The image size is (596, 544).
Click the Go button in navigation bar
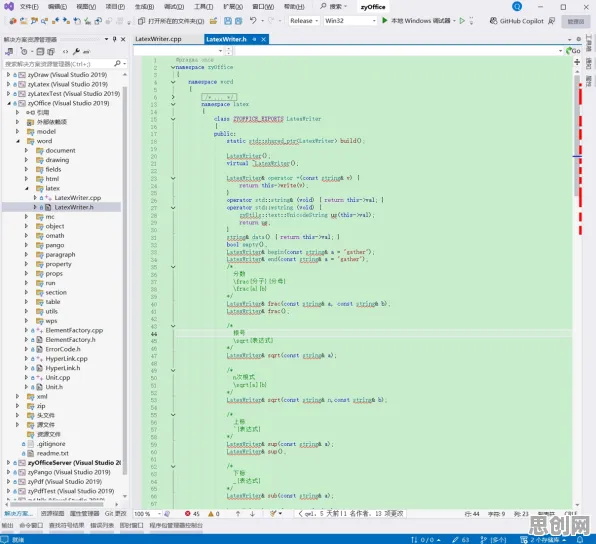tap(574, 51)
